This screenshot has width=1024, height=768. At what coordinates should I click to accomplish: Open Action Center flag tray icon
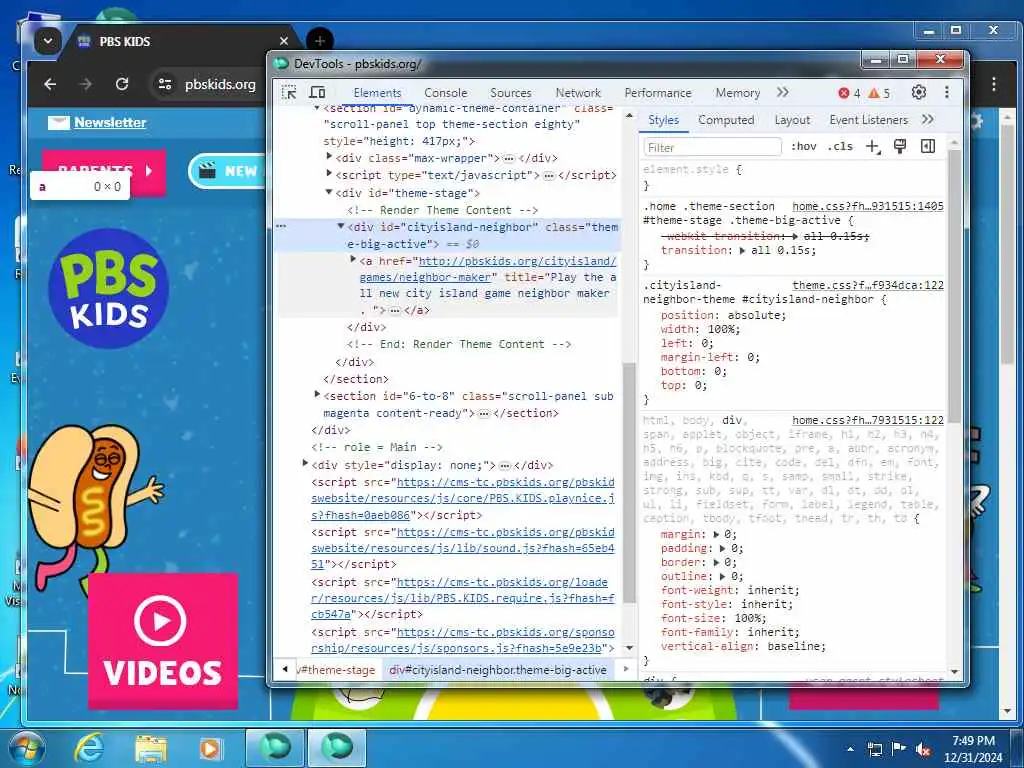coord(899,749)
